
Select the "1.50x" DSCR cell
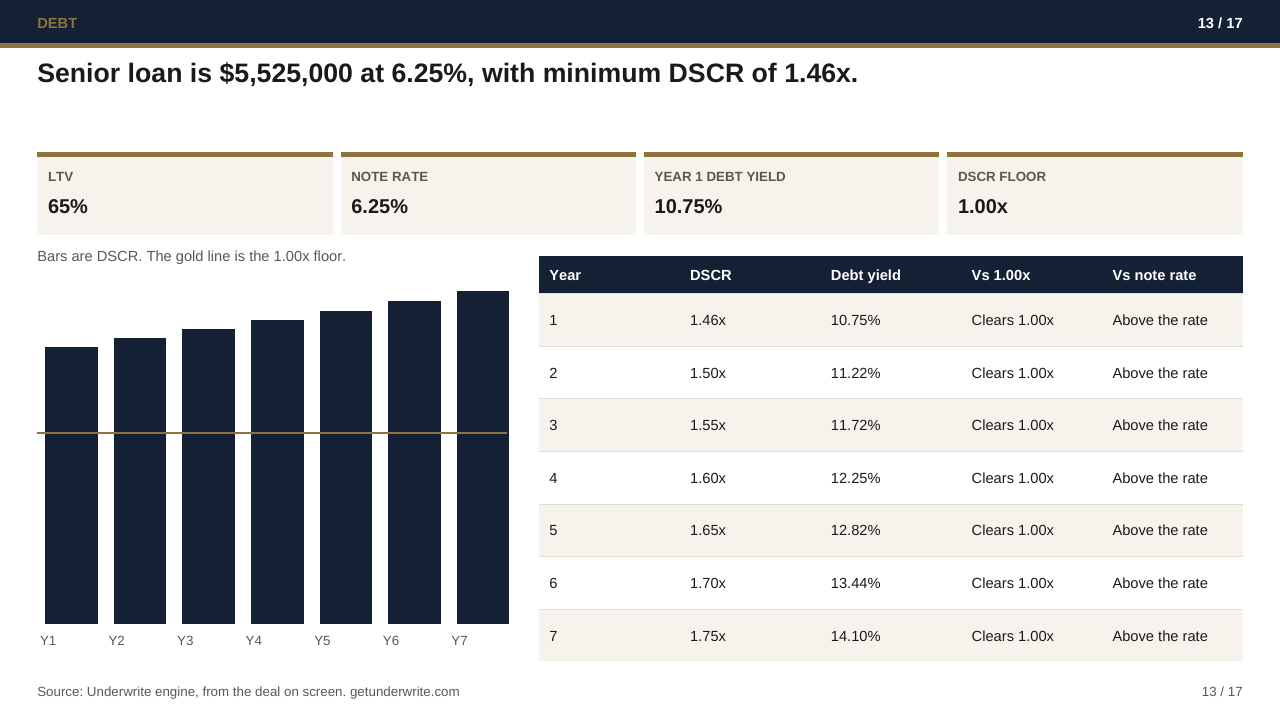(x=708, y=373)
